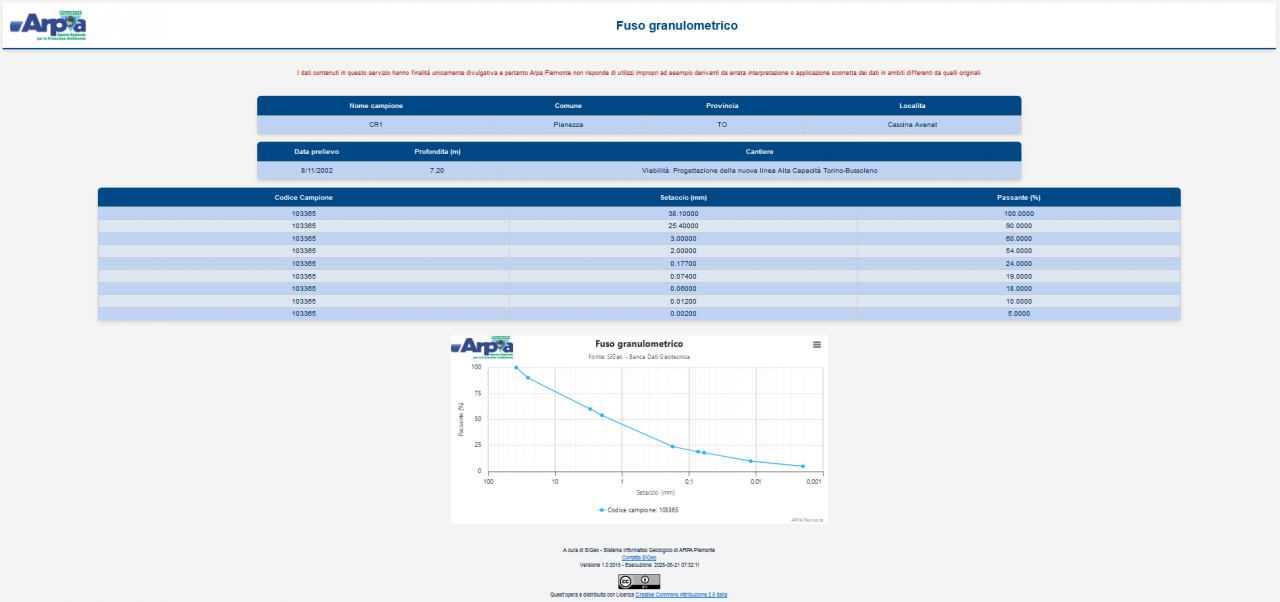Click the 'Passante (%)' y-axis title

coord(461,419)
